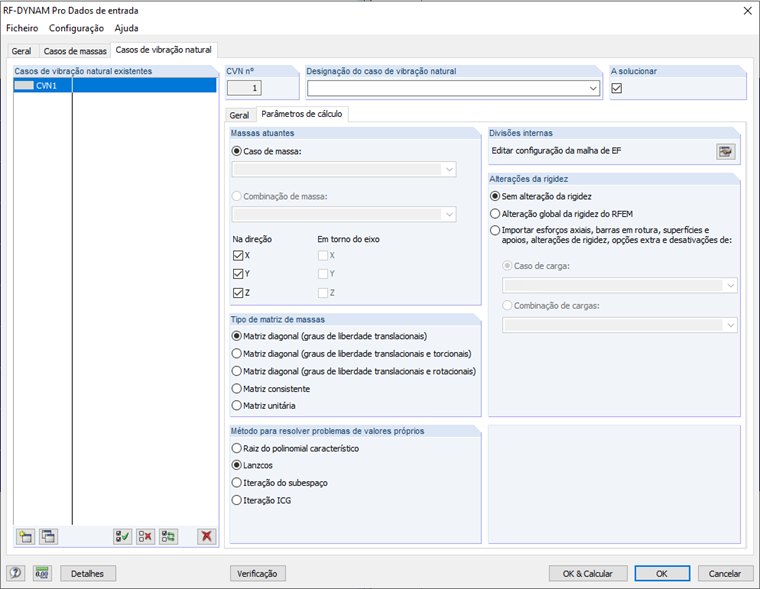Close the RF-DYNAM Pro dialog window
Screen dimensions: 760x589
tap(747, 11)
